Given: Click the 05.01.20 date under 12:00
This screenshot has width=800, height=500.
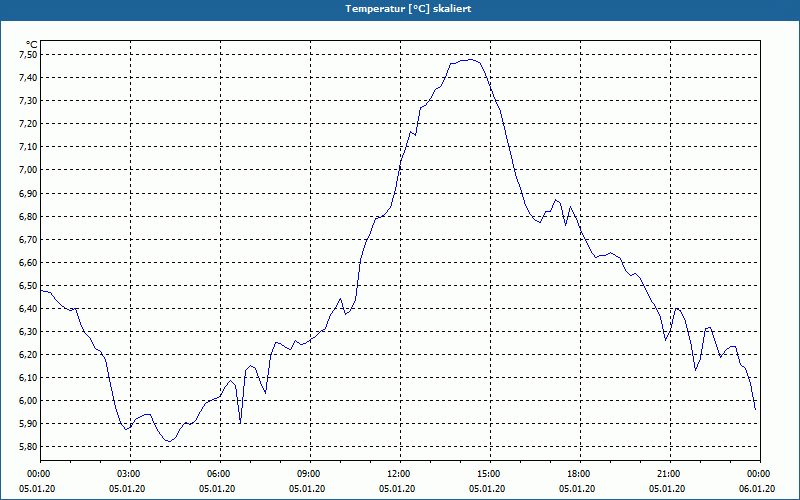Looking at the screenshot, I should click(397, 489).
